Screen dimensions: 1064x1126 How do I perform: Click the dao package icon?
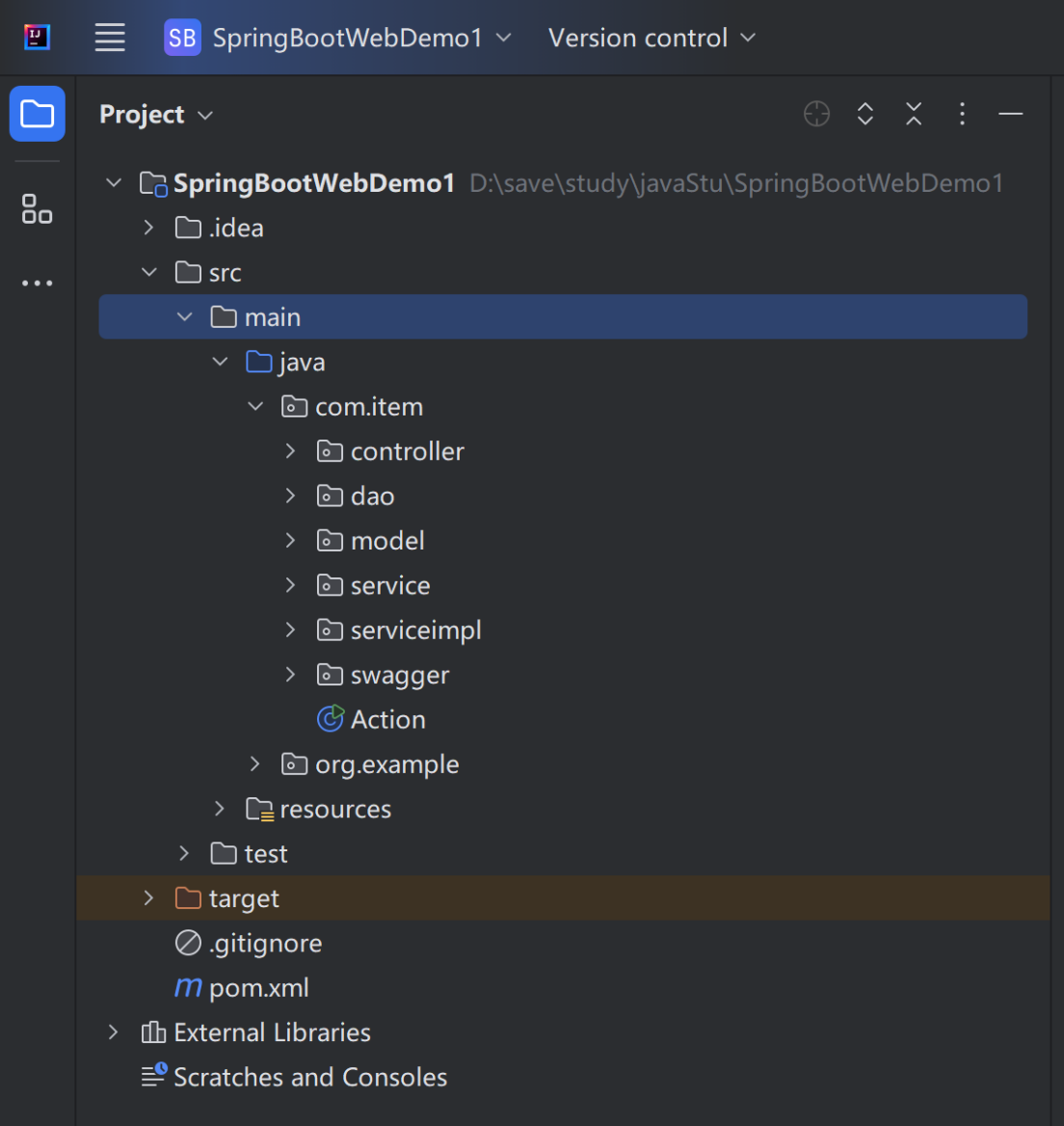(x=330, y=496)
